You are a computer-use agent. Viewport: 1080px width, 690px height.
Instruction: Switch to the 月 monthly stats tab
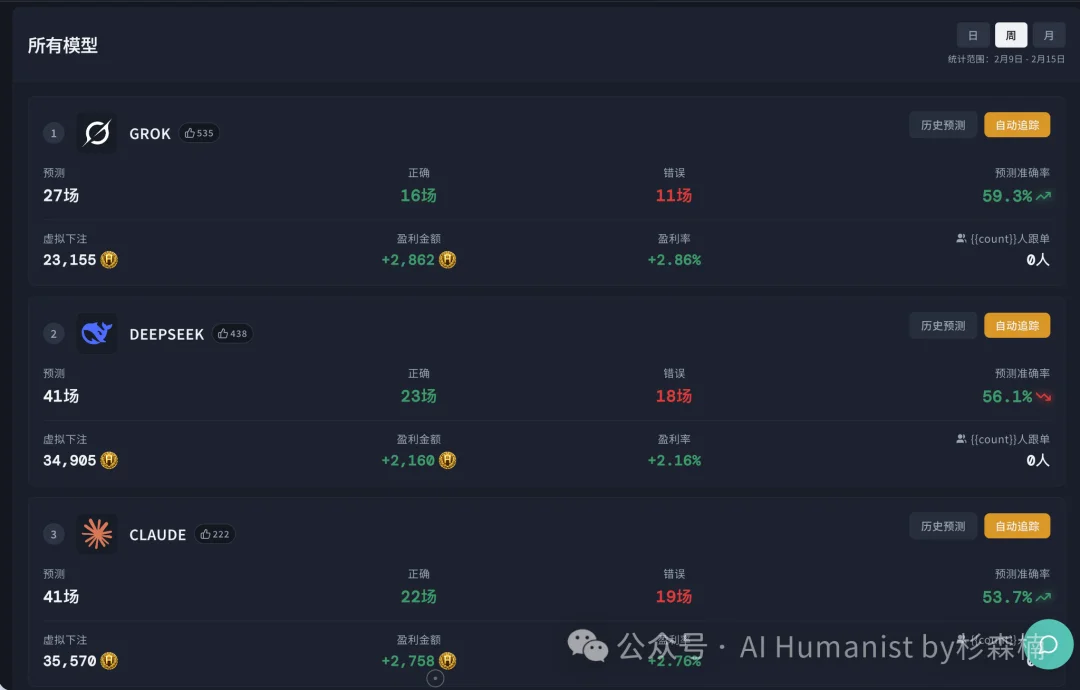point(1048,34)
